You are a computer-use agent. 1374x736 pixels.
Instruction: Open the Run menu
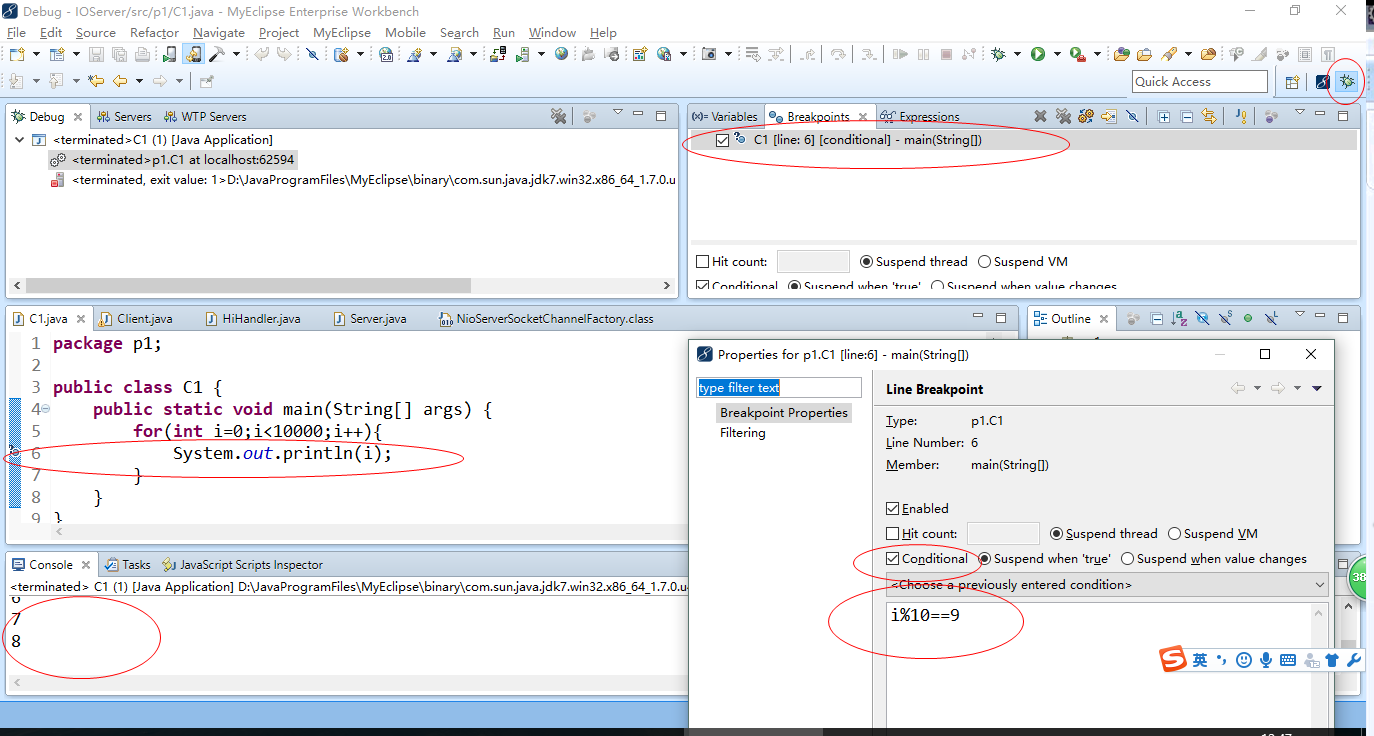[x=504, y=33]
